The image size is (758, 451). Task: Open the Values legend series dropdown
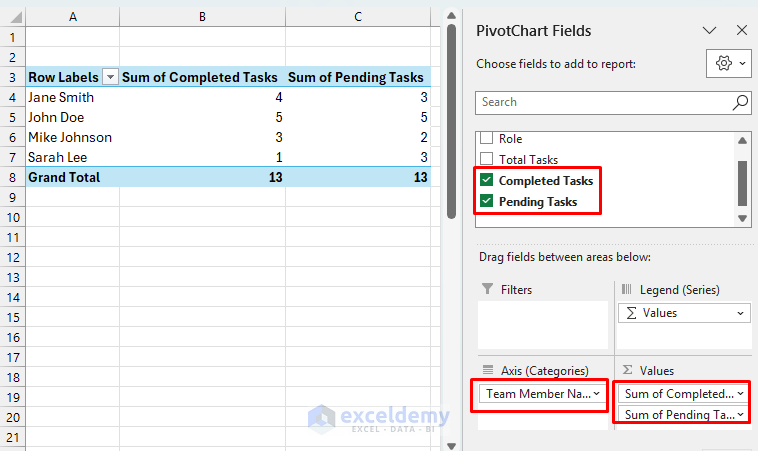(739, 313)
